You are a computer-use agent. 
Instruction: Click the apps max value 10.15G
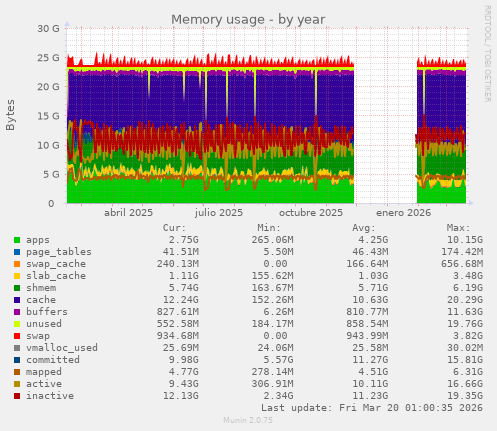[x=465, y=240]
